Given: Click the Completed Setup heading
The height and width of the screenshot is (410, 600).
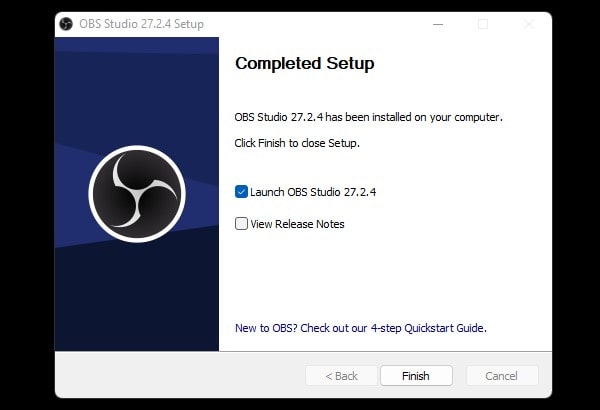Looking at the screenshot, I should tap(305, 64).
